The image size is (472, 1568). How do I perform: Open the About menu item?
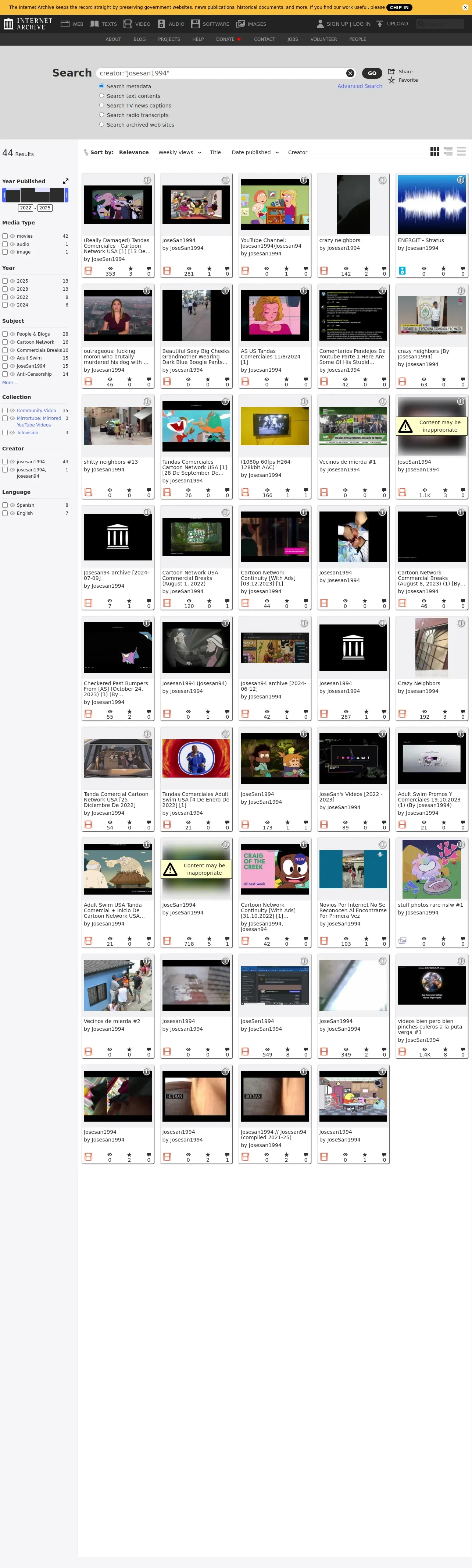click(x=113, y=39)
